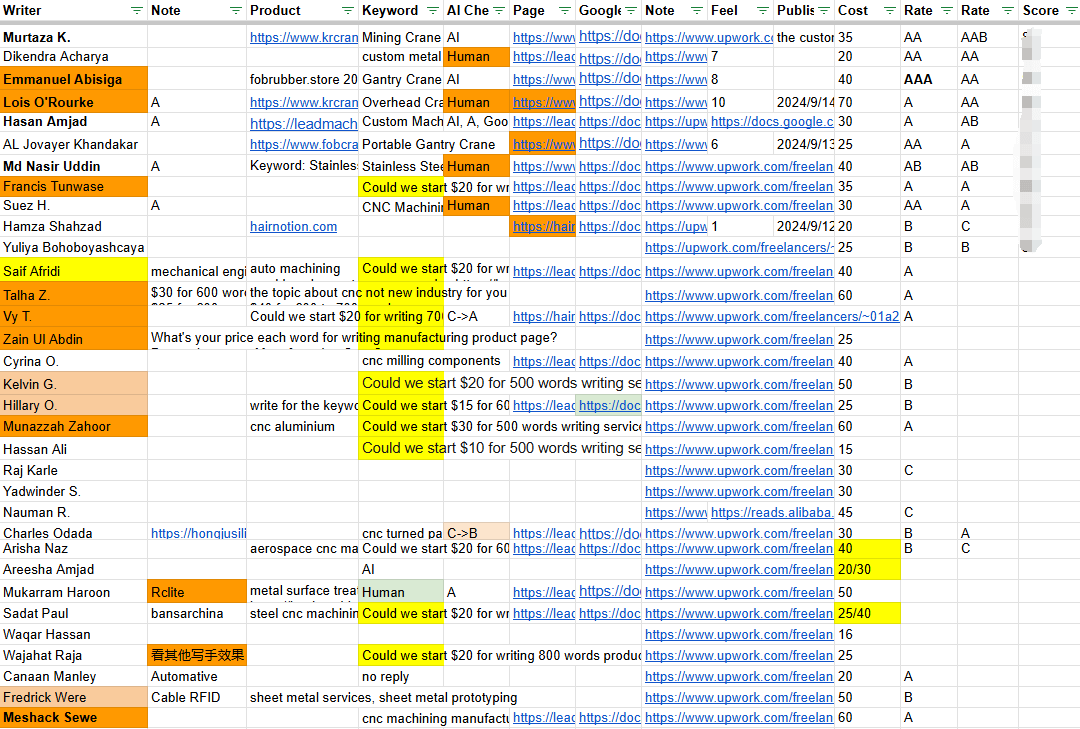Open Upwork freelancers link in Vy T. row
Screen dimensions: 1080x729
772,316
